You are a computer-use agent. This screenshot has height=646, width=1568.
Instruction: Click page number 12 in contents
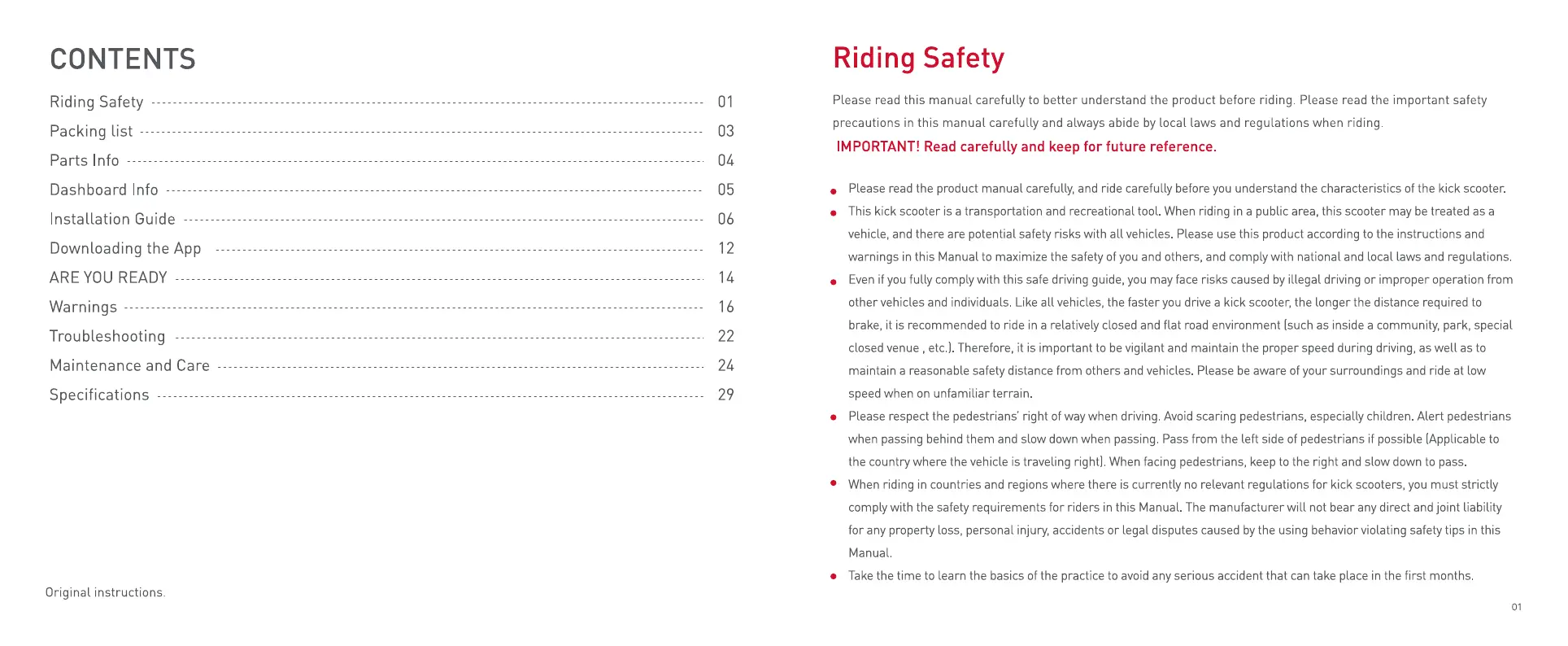[x=725, y=248]
